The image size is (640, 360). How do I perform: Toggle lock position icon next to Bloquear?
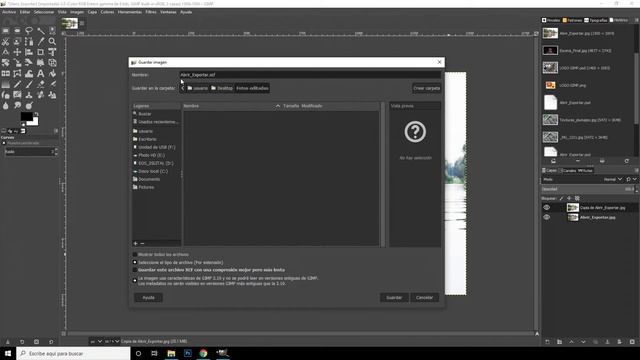569,198
